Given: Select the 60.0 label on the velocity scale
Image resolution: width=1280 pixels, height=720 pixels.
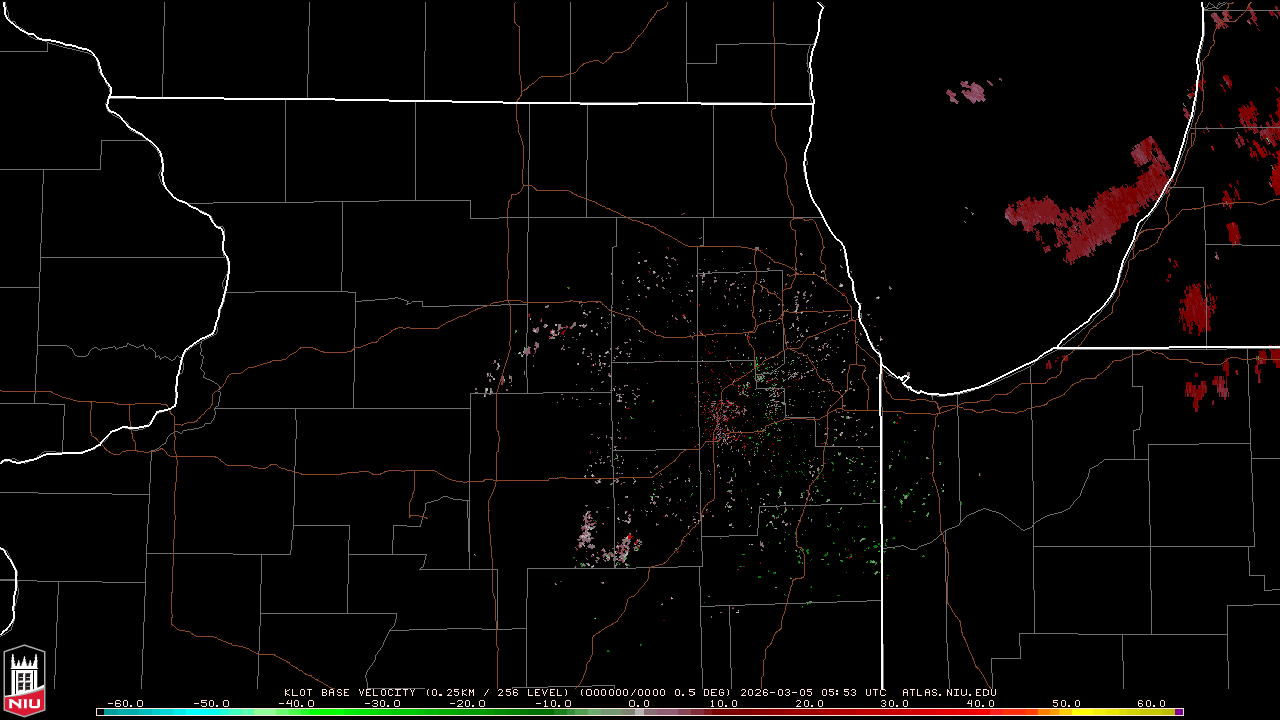Looking at the screenshot, I should (1151, 703).
